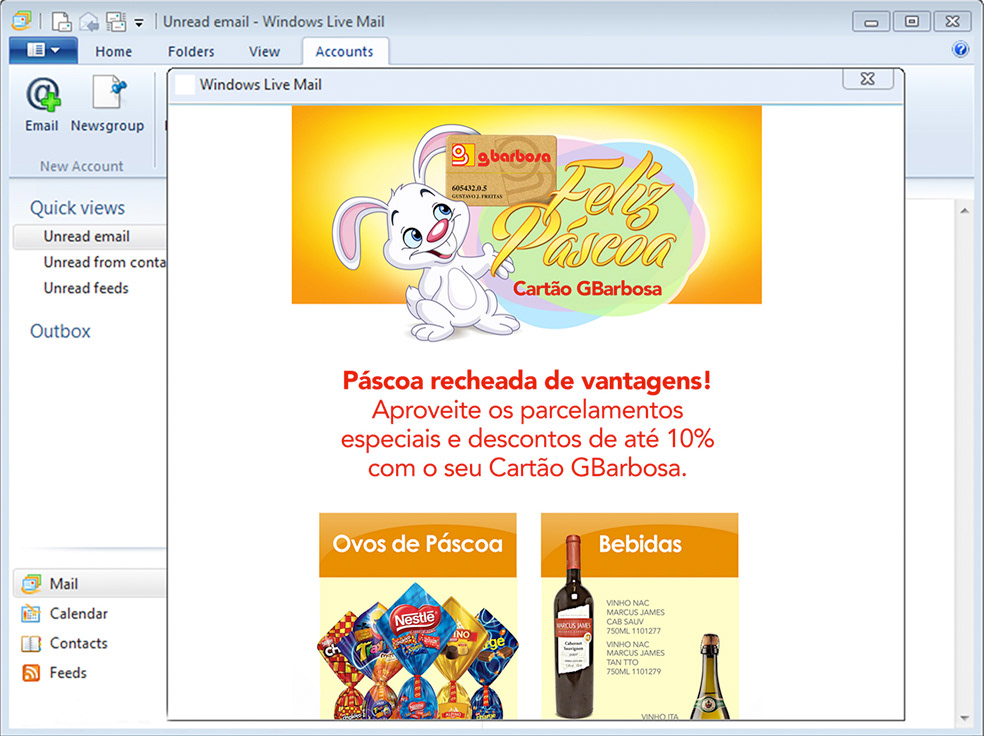
Task: Go to the Contacts section
Action: pyautogui.click(x=78, y=643)
